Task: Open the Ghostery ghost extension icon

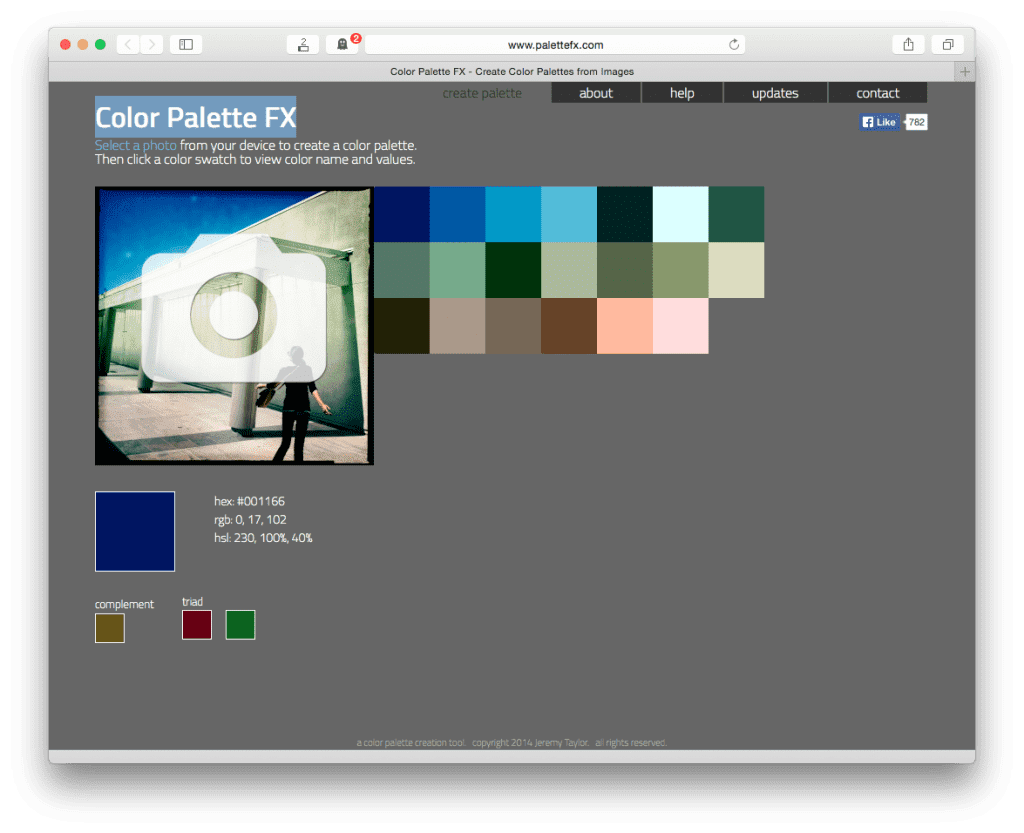Action: click(342, 44)
